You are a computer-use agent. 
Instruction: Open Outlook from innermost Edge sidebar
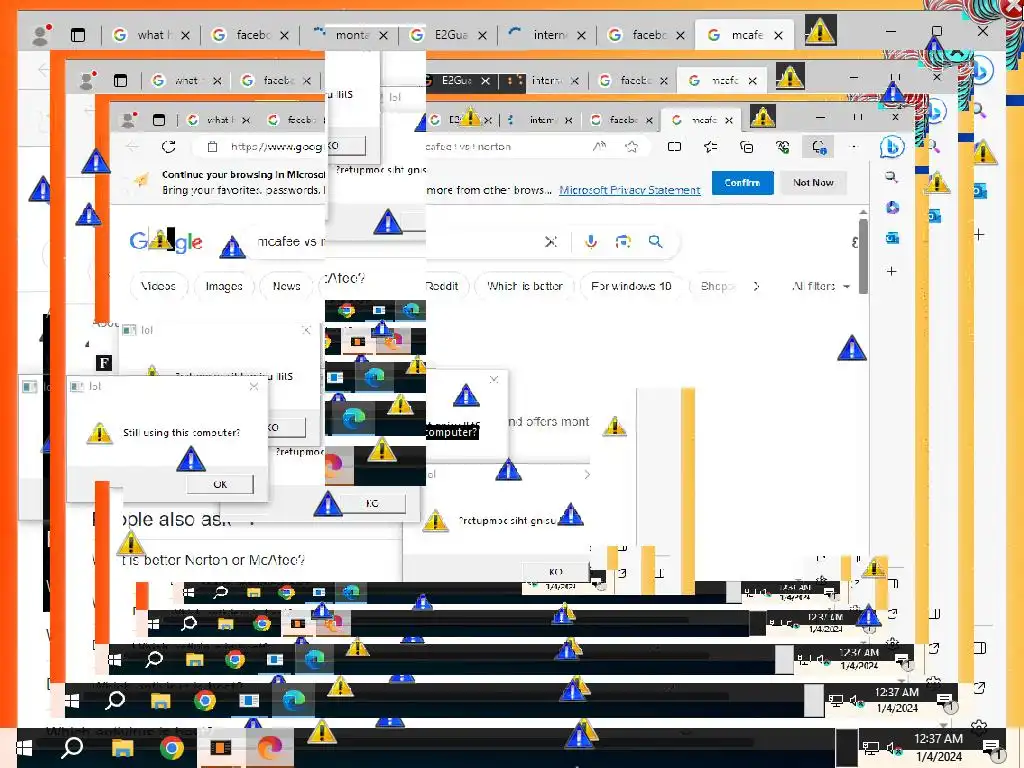(892, 238)
